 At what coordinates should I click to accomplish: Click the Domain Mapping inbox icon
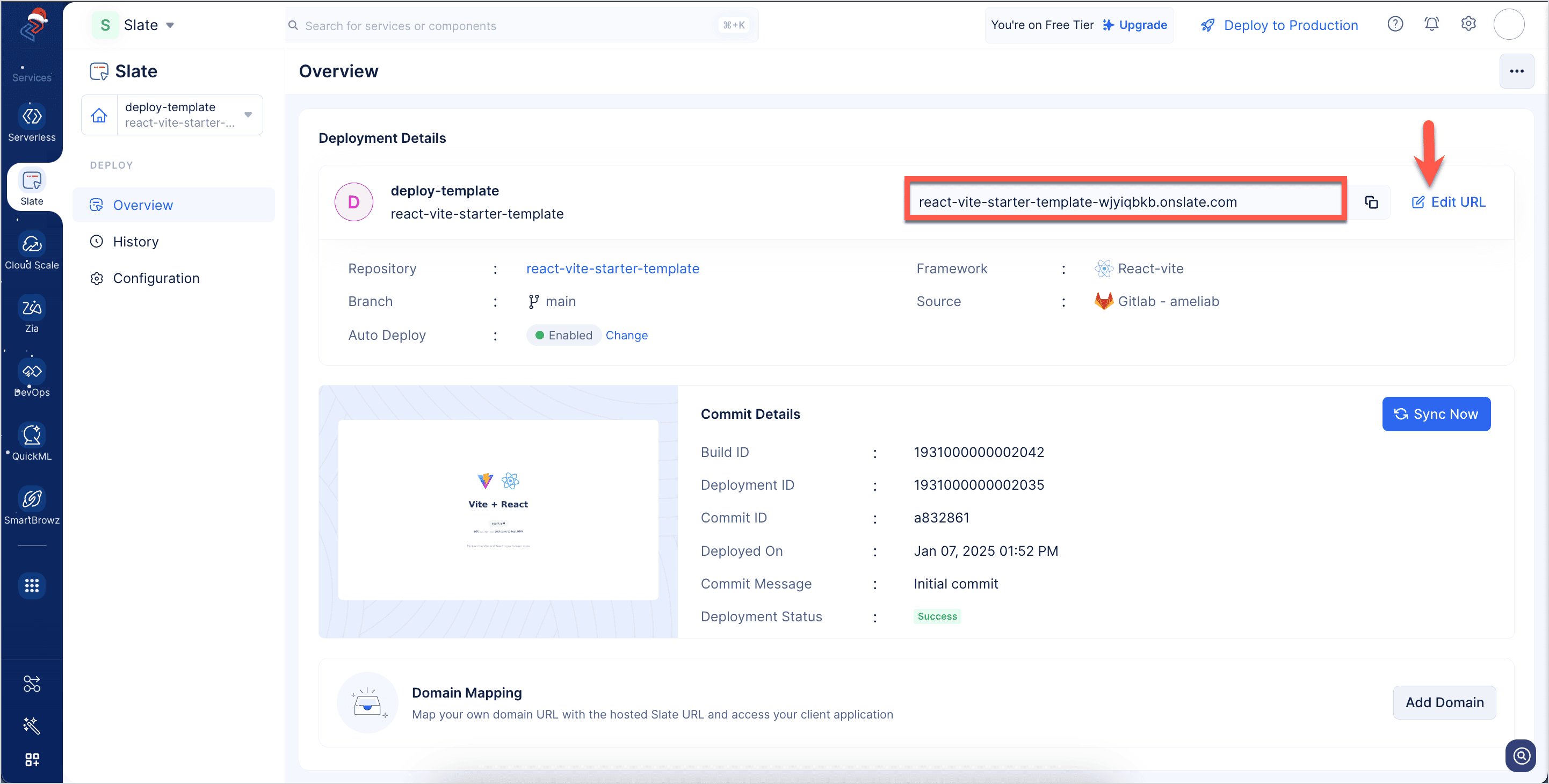click(x=367, y=703)
